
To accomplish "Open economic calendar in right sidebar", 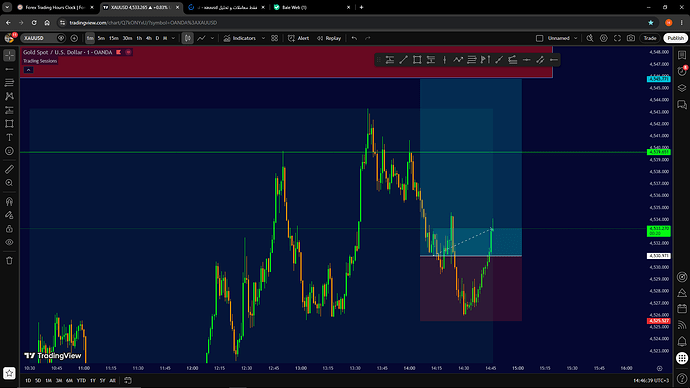I will (682, 309).
